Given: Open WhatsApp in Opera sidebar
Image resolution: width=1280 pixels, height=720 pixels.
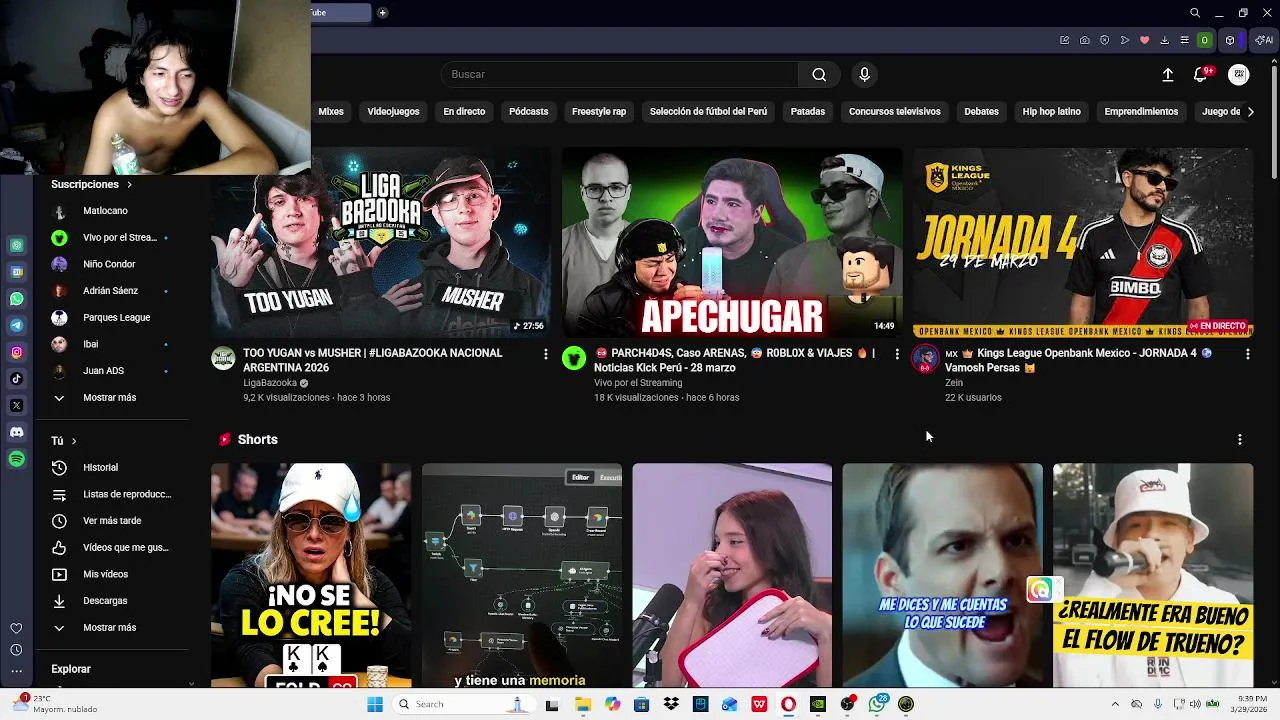Looking at the screenshot, I should [17, 298].
